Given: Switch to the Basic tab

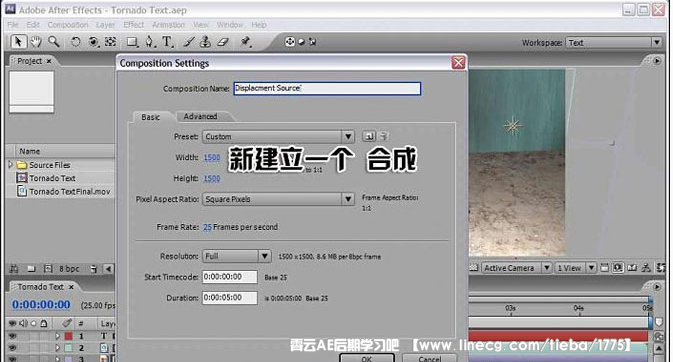Looking at the screenshot, I should click(x=151, y=117).
